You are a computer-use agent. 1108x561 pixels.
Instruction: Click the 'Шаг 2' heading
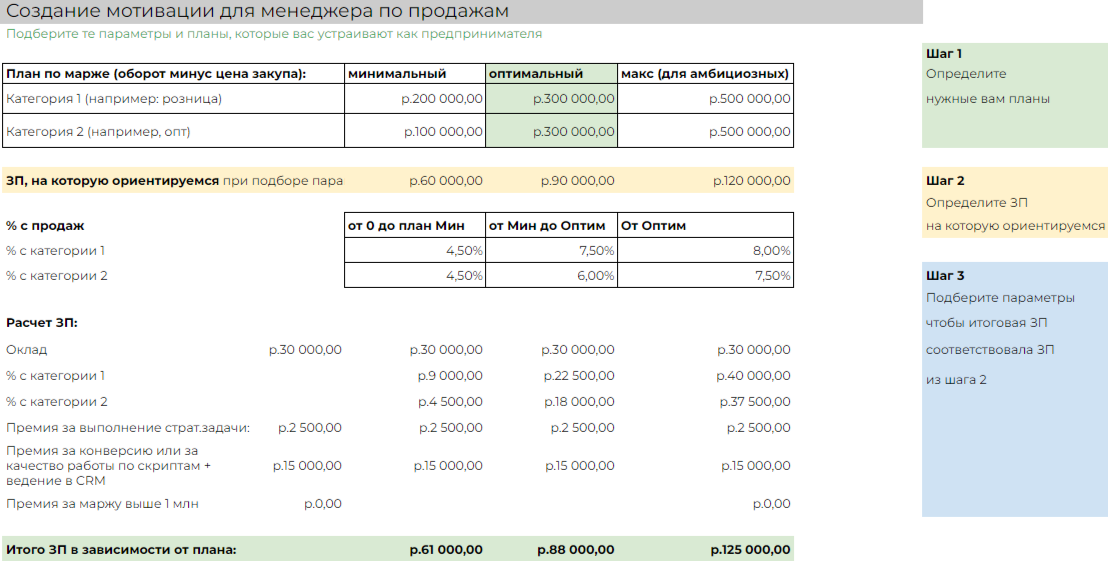point(945,181)
